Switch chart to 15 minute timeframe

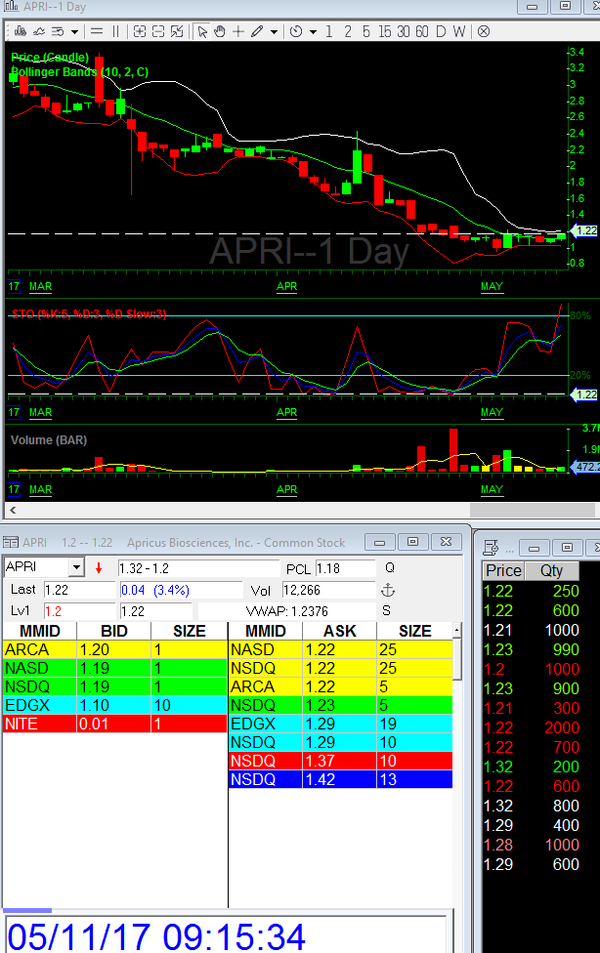[386, 31]
